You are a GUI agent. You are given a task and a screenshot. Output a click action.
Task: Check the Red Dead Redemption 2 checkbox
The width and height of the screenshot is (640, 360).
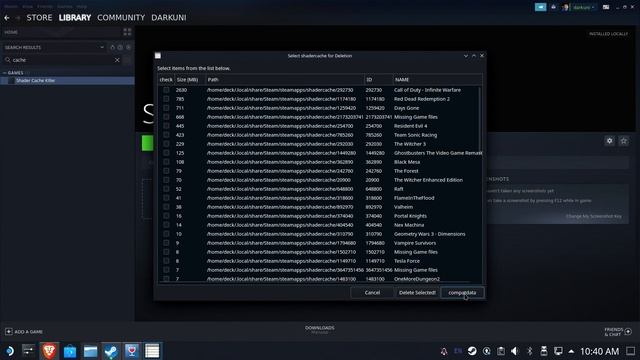pos(166,99)
